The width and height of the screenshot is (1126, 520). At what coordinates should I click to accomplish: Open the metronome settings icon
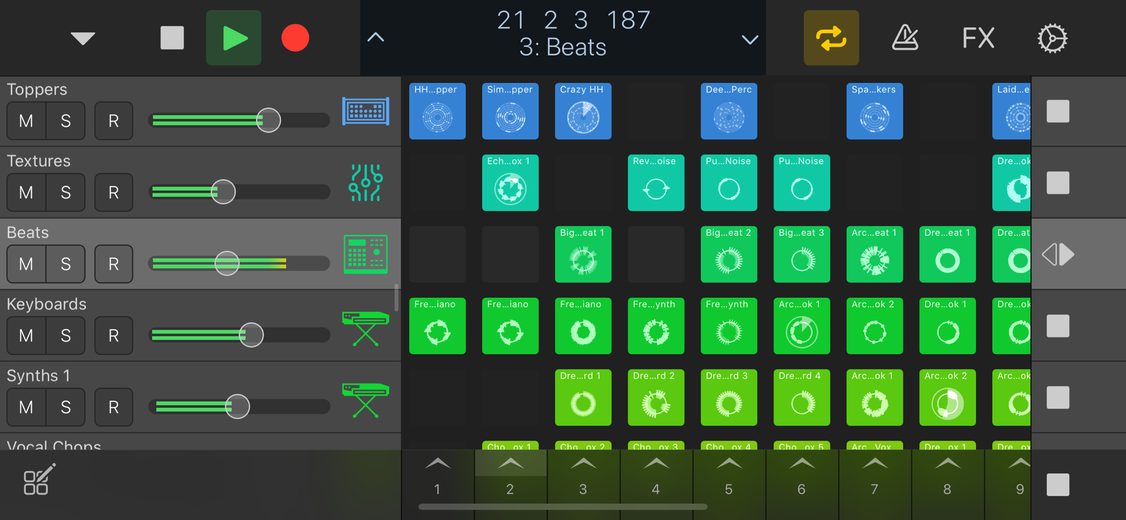pos(905,37)
